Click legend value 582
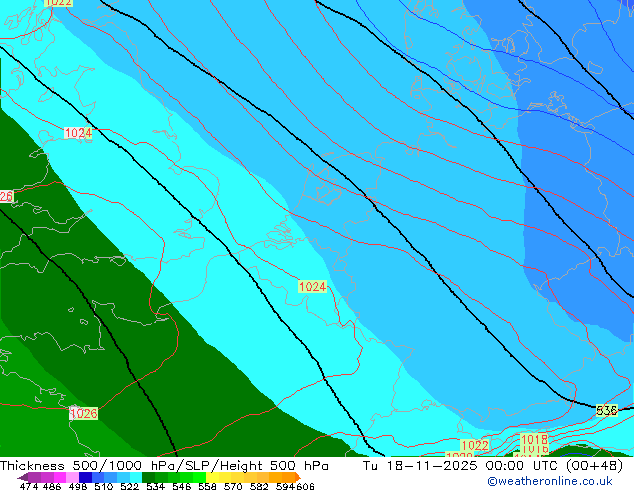 point(259,486)
